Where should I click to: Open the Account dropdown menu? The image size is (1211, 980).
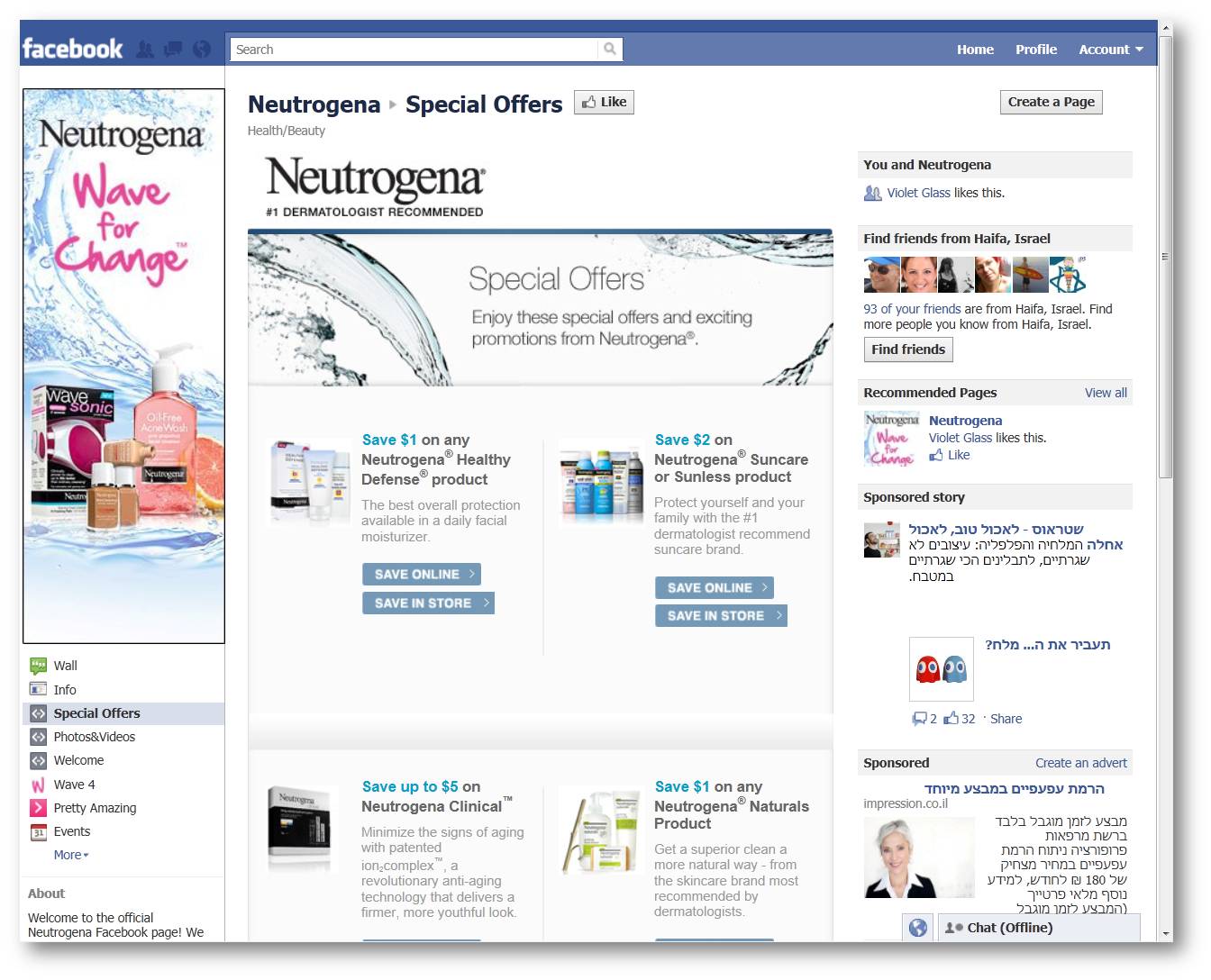1111,50
